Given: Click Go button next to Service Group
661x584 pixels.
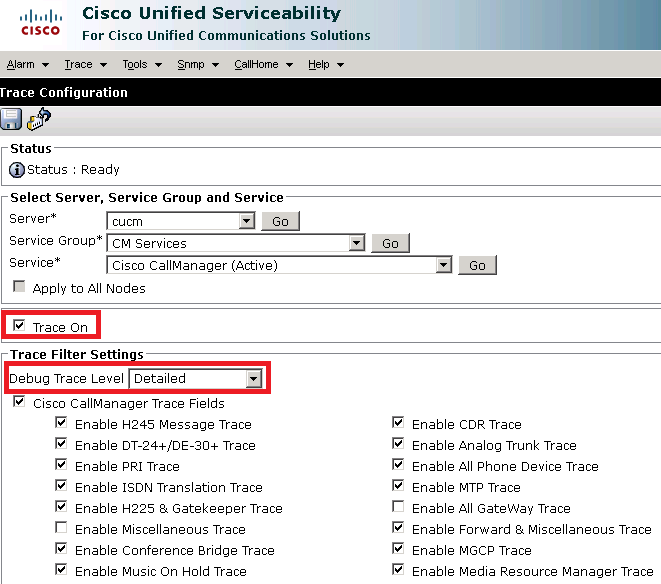Looking at the screenshot, I should [x=390, y=243].
